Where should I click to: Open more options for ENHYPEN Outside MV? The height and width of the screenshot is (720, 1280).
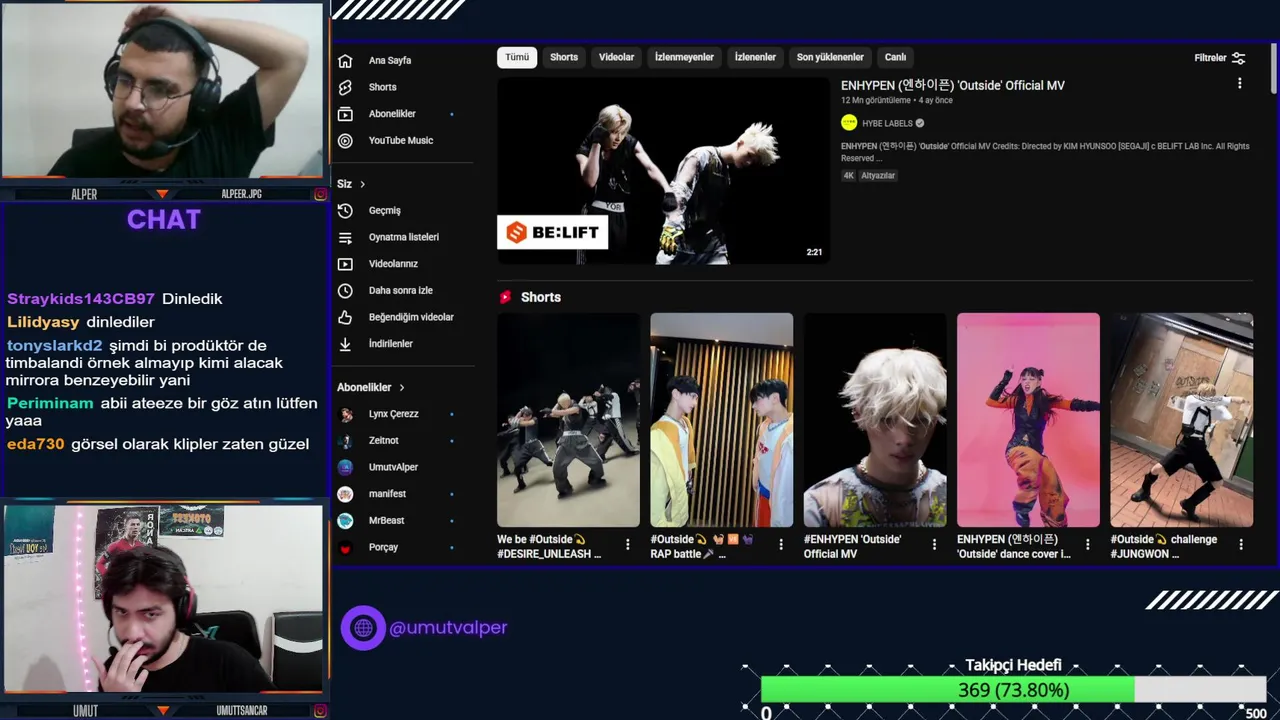1240,84
